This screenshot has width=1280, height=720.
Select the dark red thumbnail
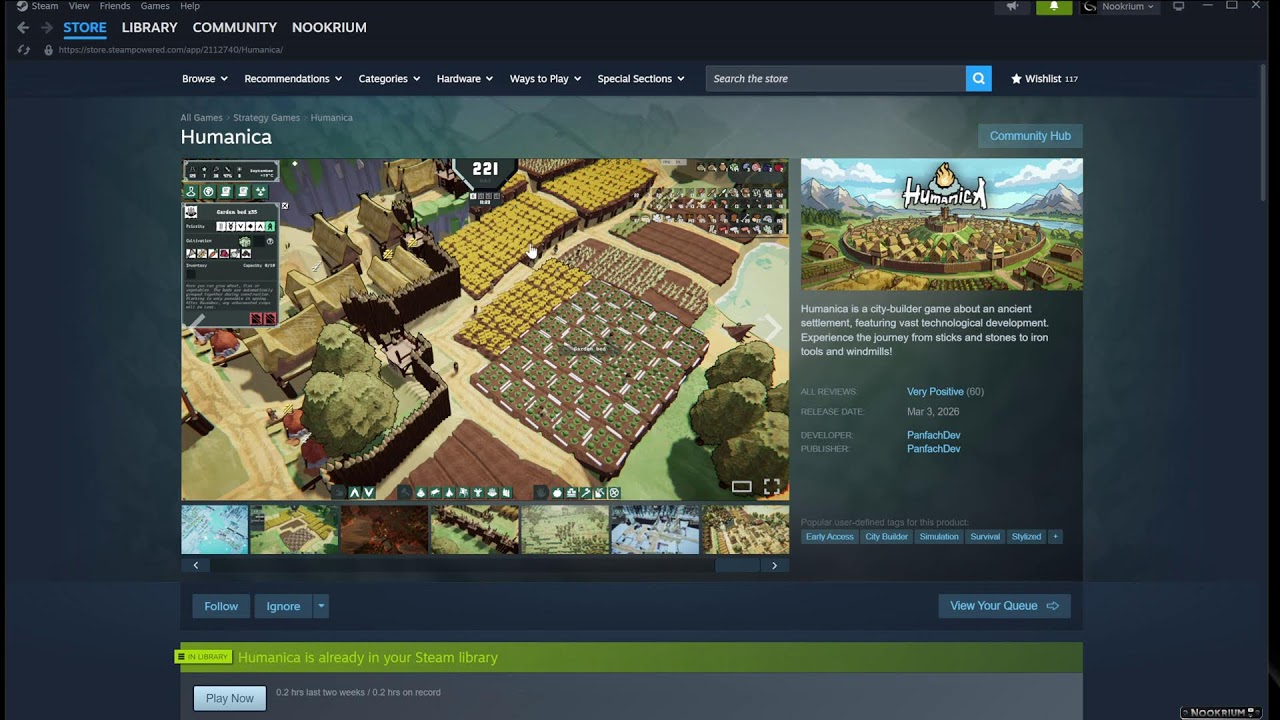click(x=384, y=529)
